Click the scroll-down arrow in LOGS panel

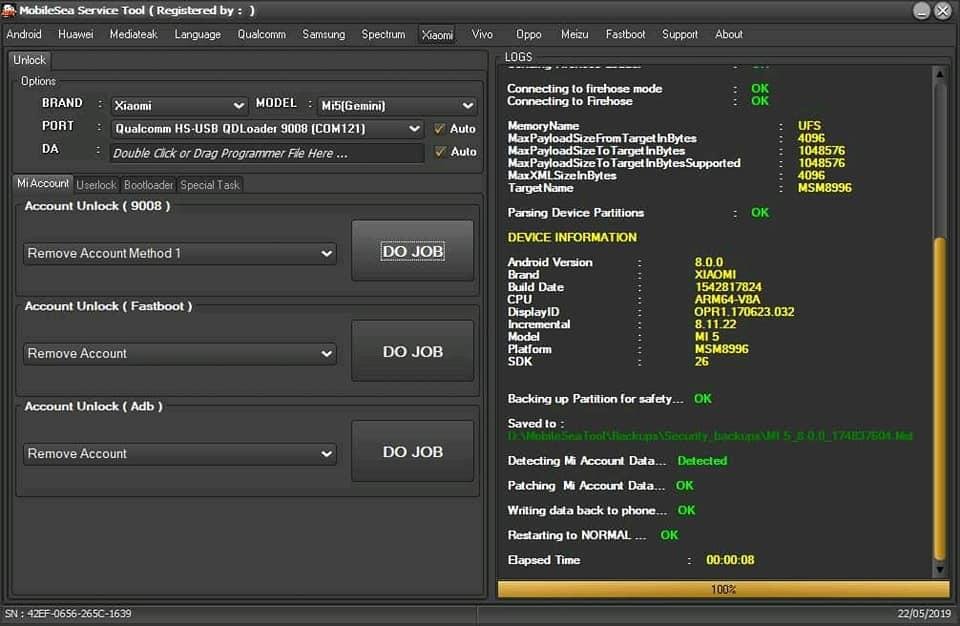(x=940, y=569)
